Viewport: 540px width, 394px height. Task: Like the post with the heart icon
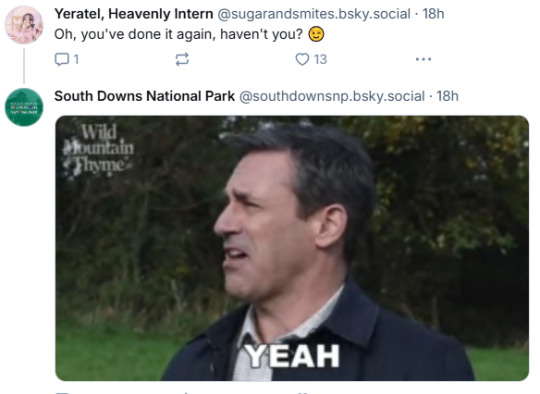tap(302, 59)
